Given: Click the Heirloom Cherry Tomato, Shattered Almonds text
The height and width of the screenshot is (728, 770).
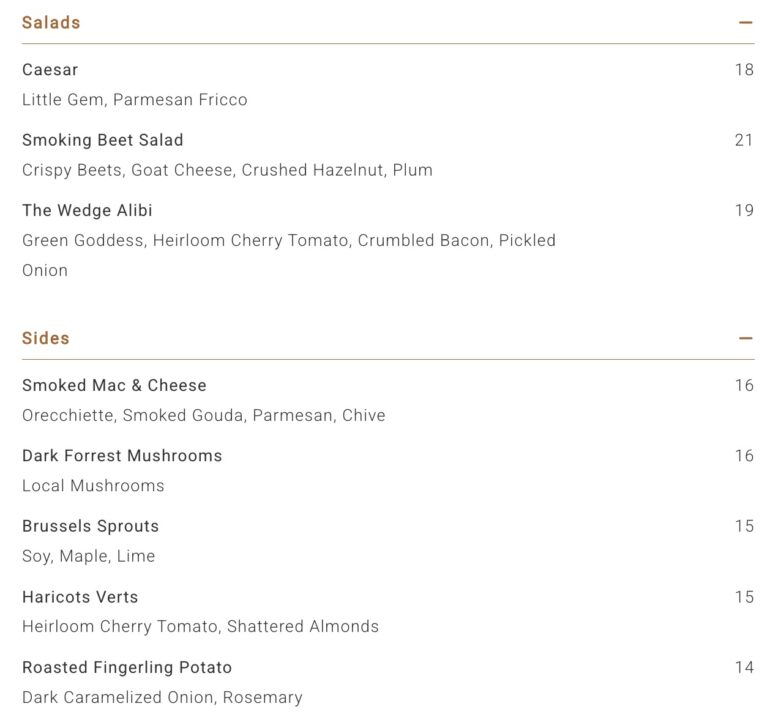Looking at the screenshot, I should [x=200, y=626].
